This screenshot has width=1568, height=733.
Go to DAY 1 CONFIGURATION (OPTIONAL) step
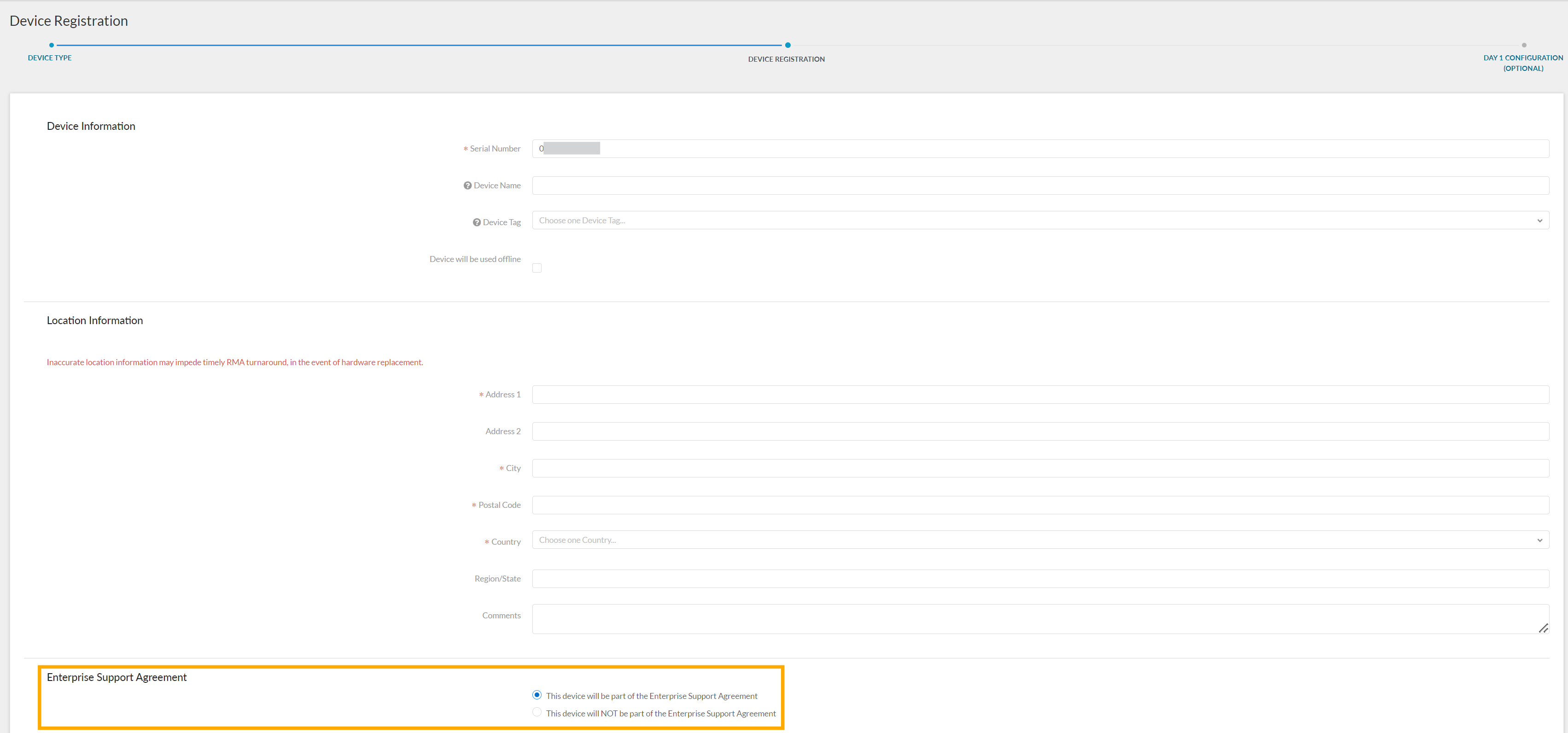(x=1523, y=63)
